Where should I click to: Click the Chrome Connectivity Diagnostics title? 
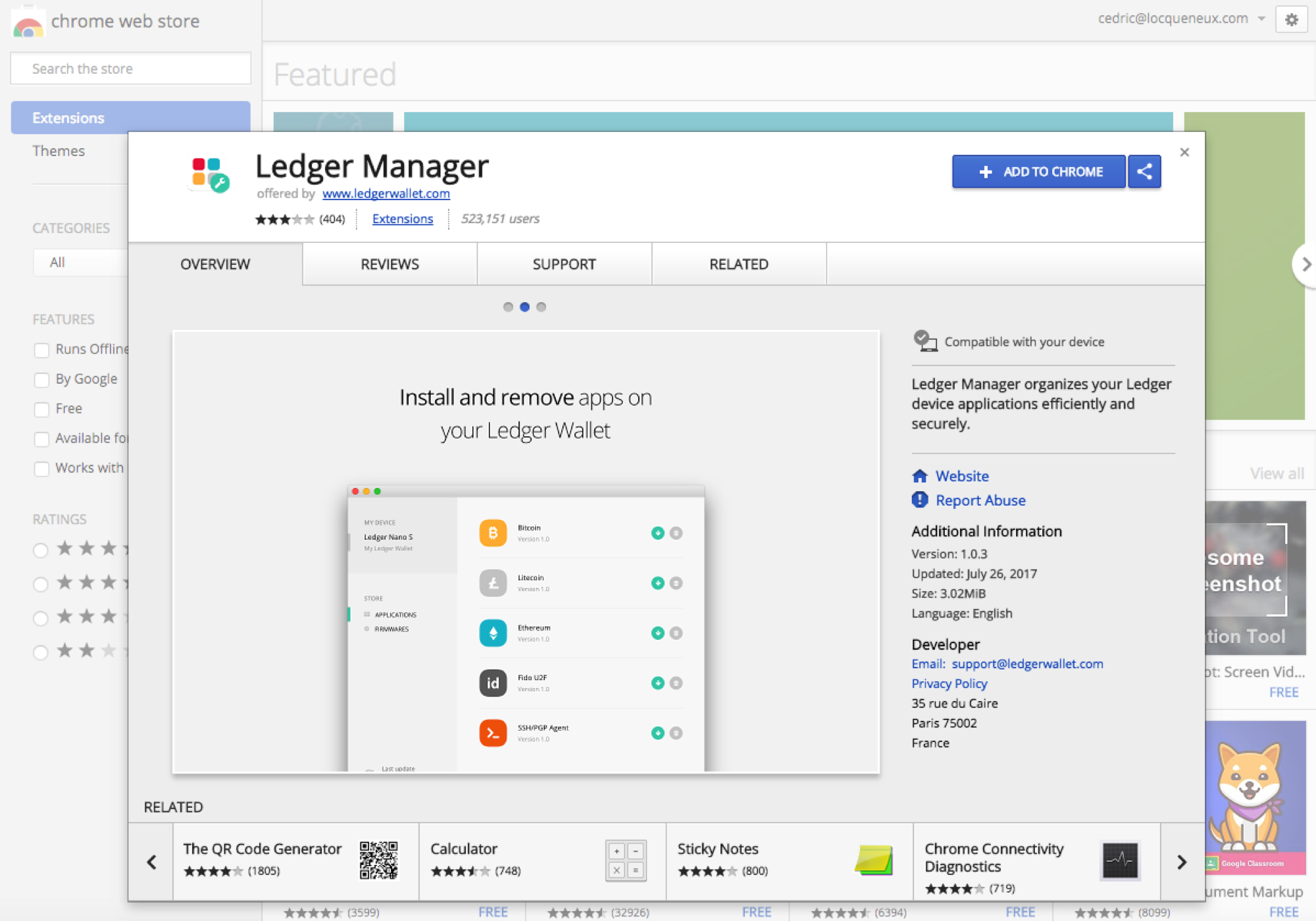[x=994, y=857]
